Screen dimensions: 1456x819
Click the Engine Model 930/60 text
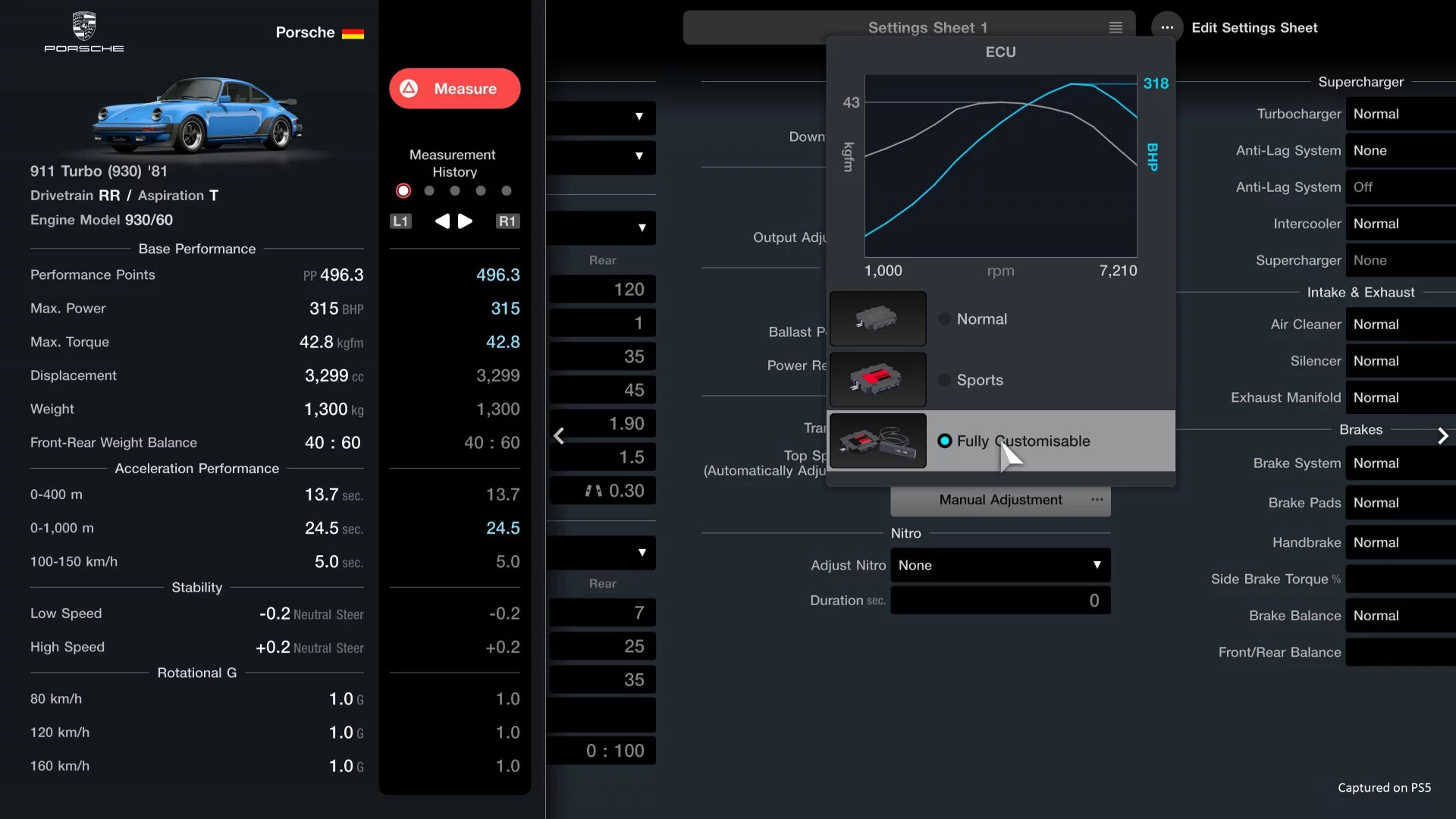[102, 220]
